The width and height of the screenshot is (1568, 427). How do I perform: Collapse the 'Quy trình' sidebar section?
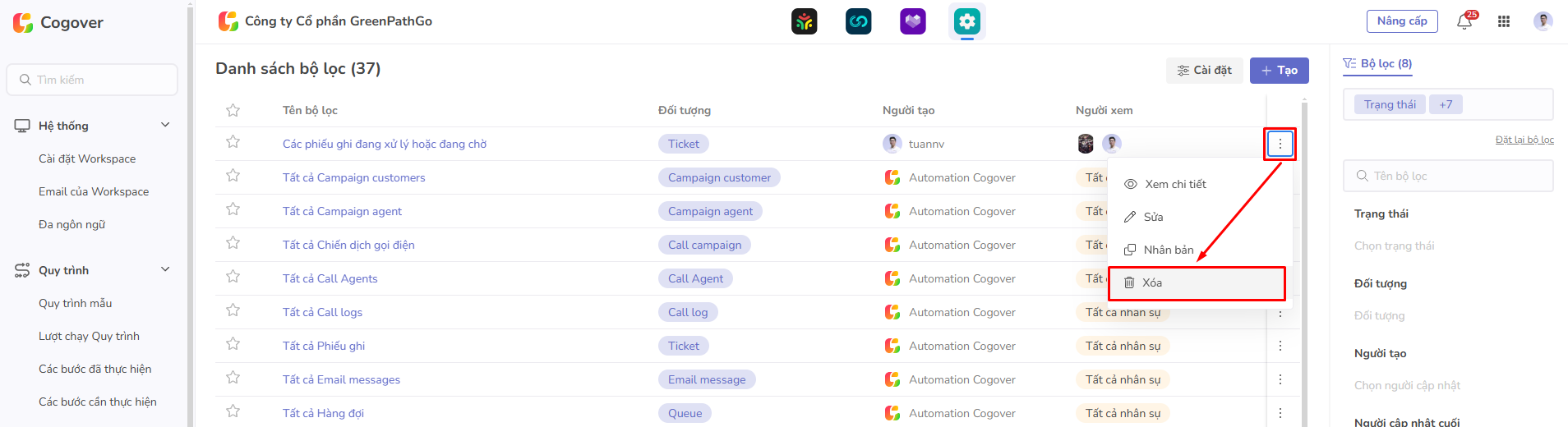coord(165,270)
